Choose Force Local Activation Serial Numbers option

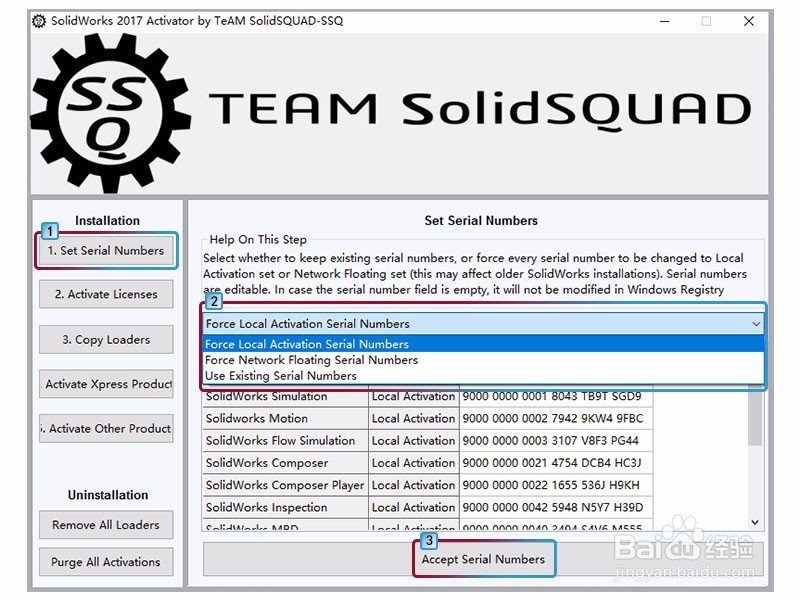(483, 344)
